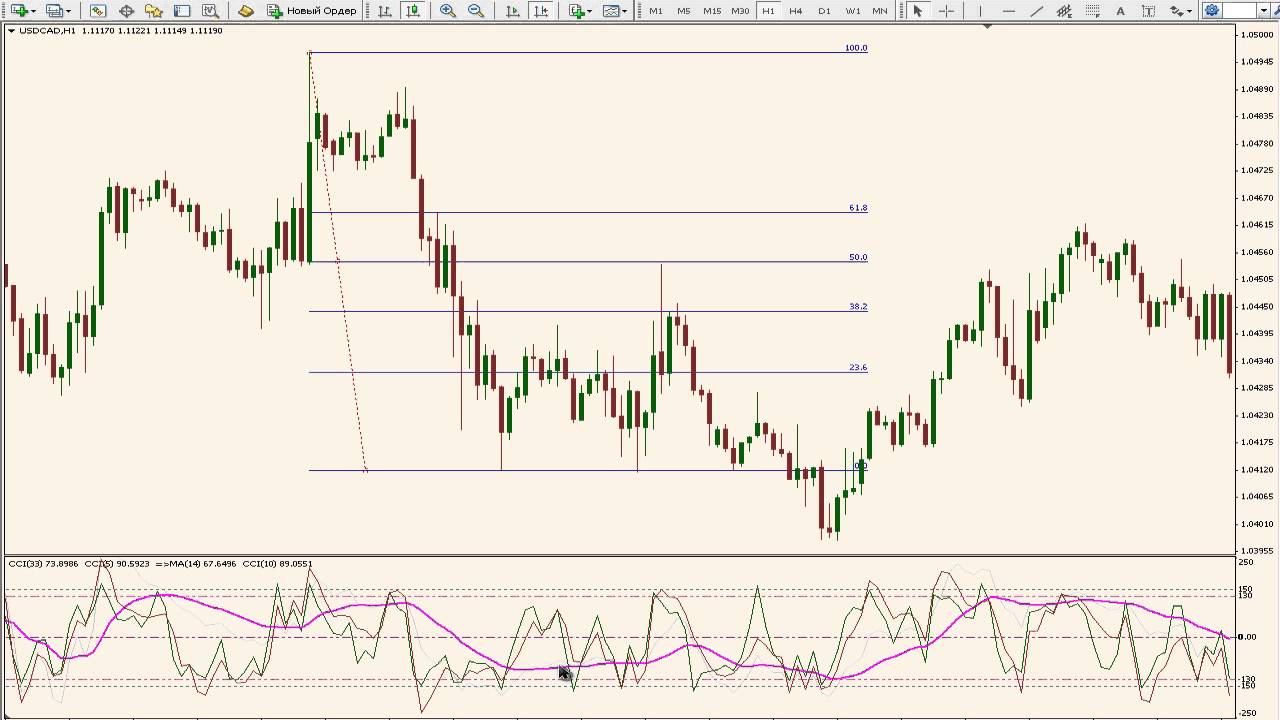Click the Новый Ордер button
Screen dimensions: 1280x720
(311, 11)
